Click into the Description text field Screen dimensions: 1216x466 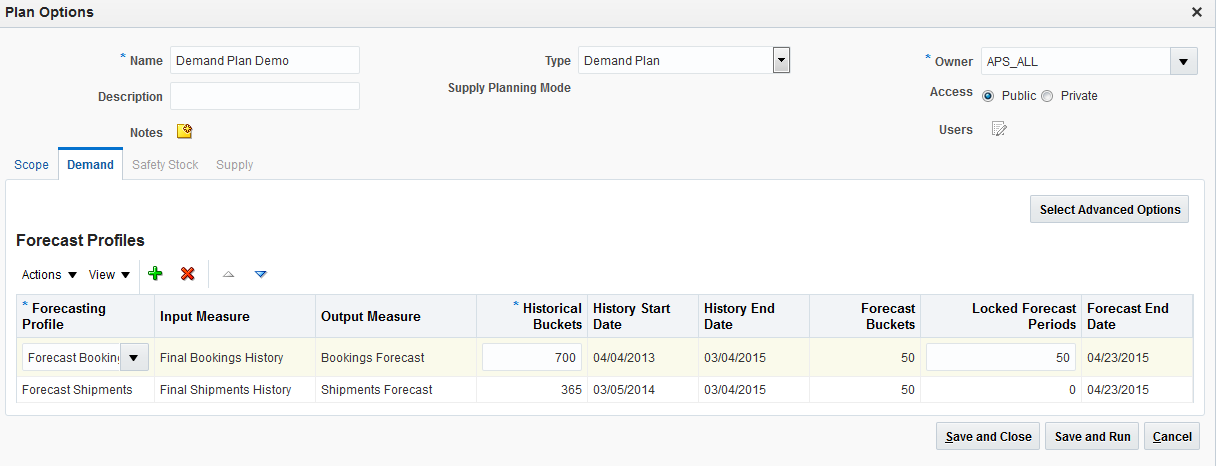click(x=265, y=96)
